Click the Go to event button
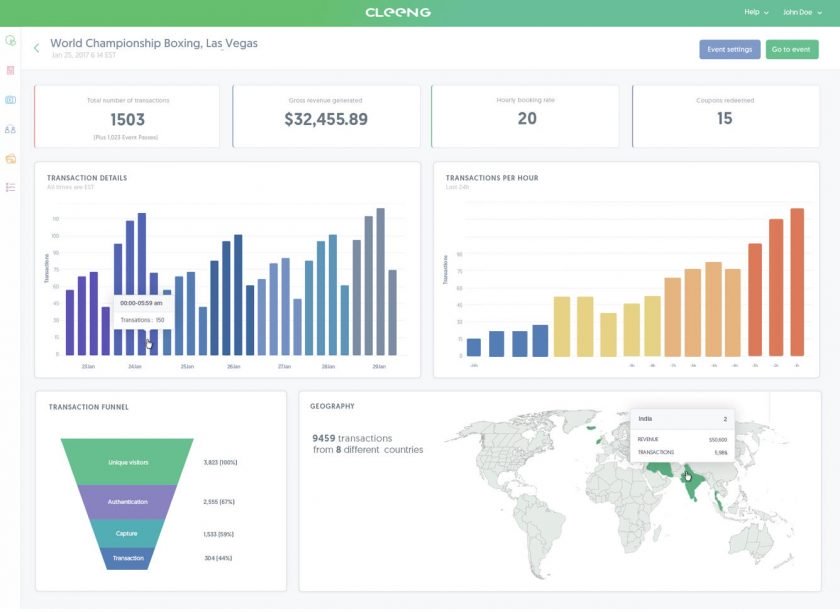840x612 pixels. [792, 49]
